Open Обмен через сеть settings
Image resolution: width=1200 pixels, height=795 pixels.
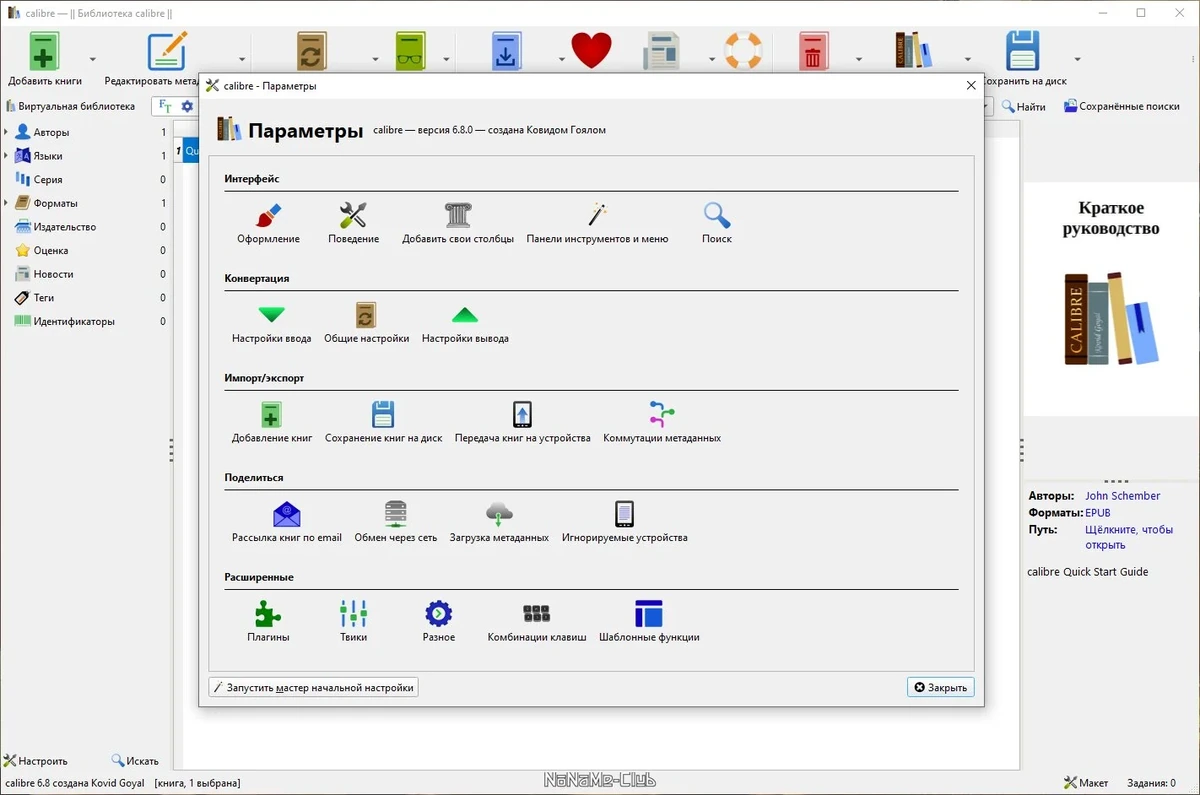tap(396, 522)
